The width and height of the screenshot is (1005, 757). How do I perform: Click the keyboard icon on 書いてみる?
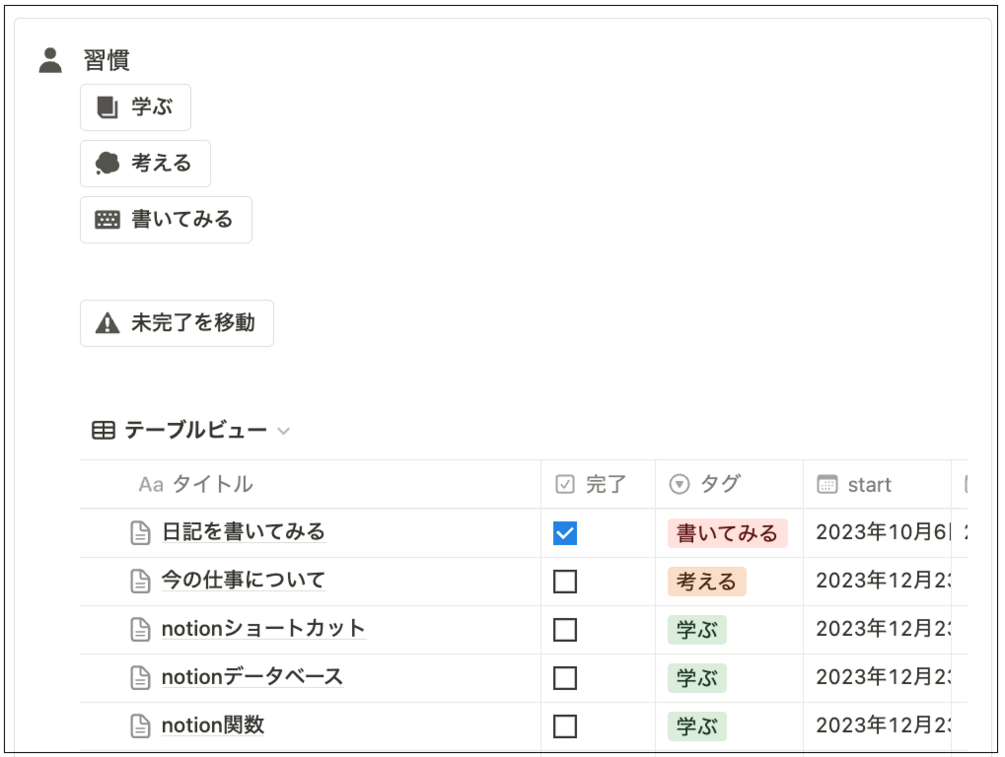click(107, 220)
